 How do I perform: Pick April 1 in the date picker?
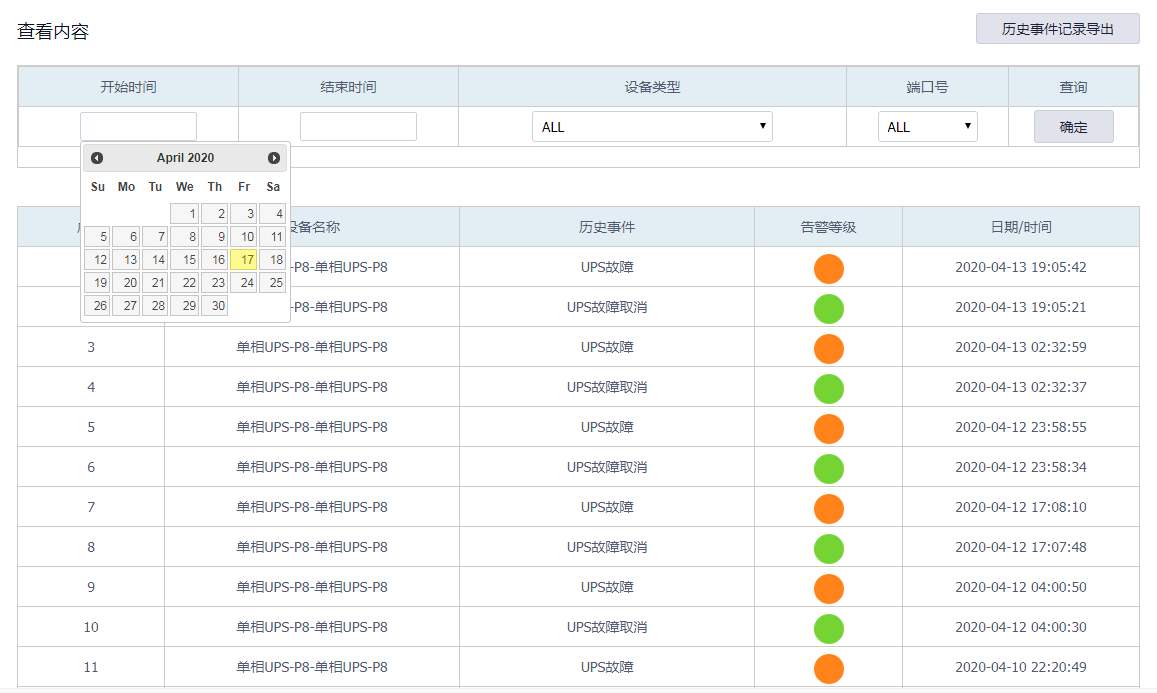pyautogui.click(x=185, y=214)
